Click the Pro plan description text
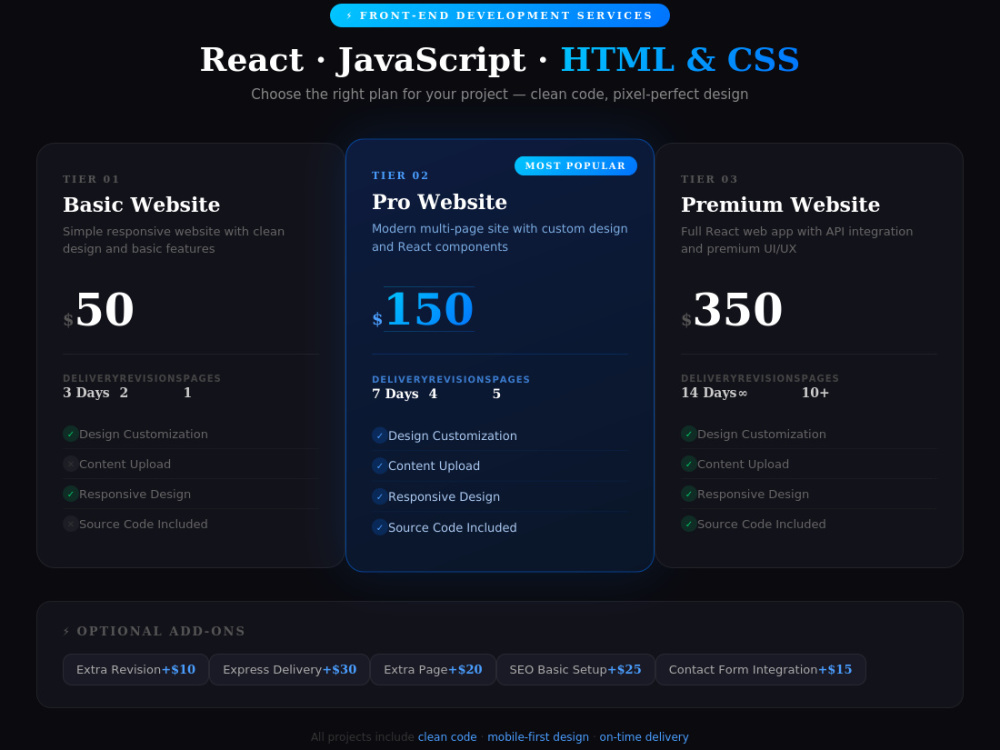 coord(499,237)
